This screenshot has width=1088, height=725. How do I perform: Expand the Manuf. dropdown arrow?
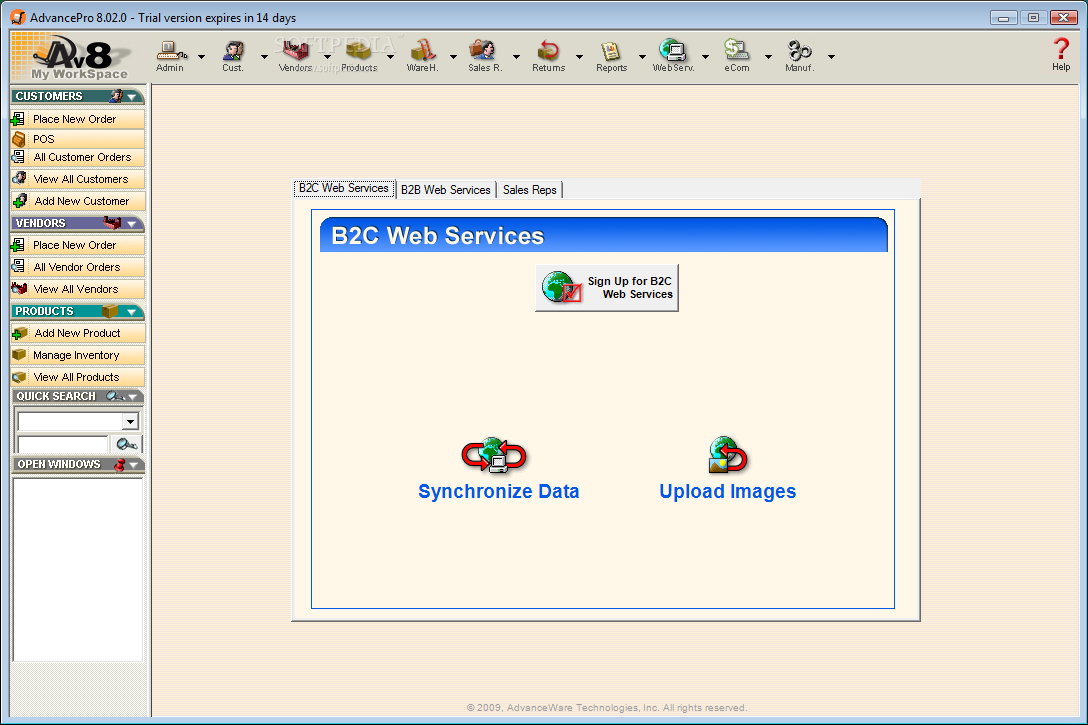click(x=831, y=57)
